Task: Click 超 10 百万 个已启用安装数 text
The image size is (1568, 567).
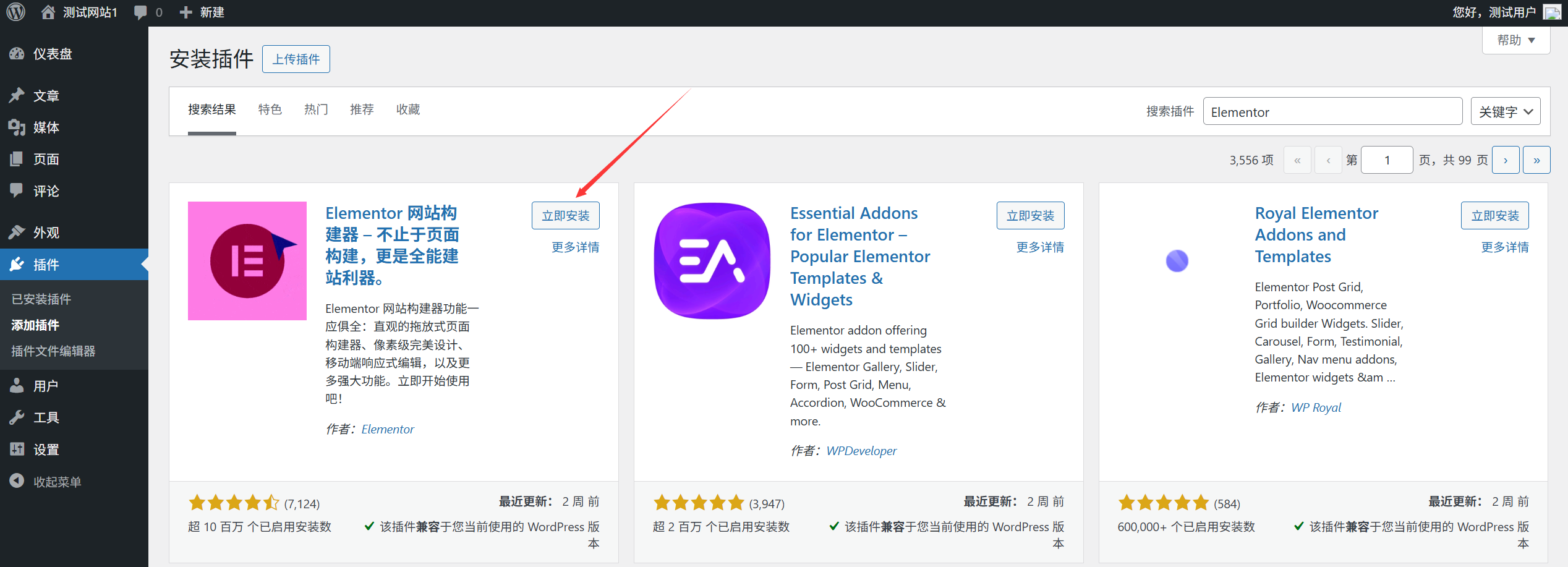Action: point(260,527)
